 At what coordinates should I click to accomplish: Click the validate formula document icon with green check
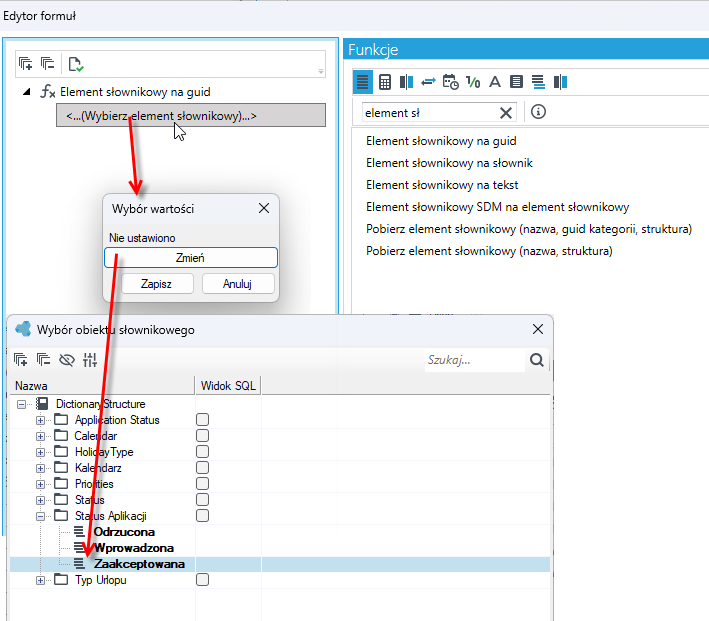(x=76, y=64)
